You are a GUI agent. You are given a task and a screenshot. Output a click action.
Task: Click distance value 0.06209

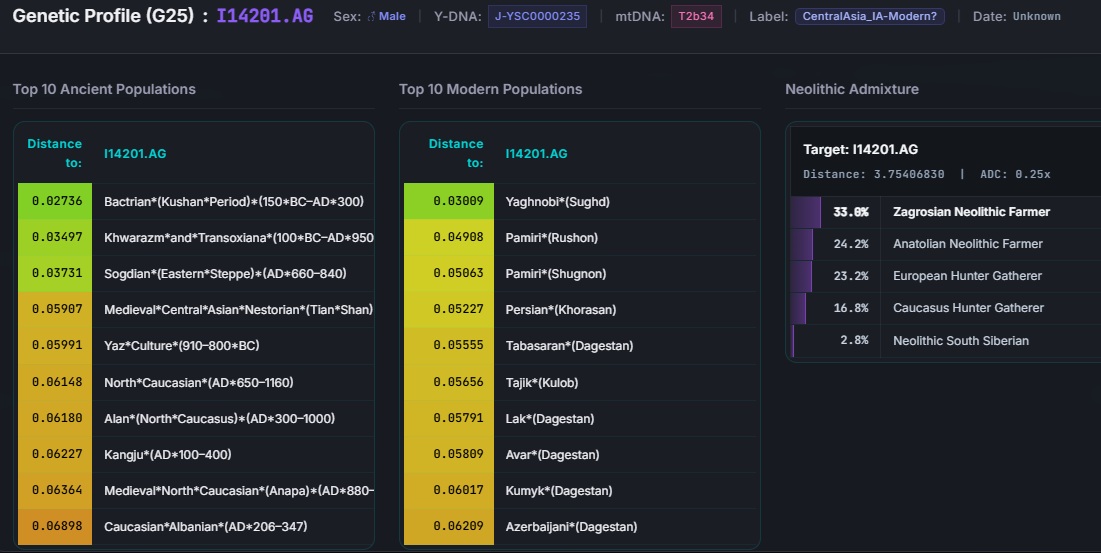pyautogui.click(x=458, y=526)
